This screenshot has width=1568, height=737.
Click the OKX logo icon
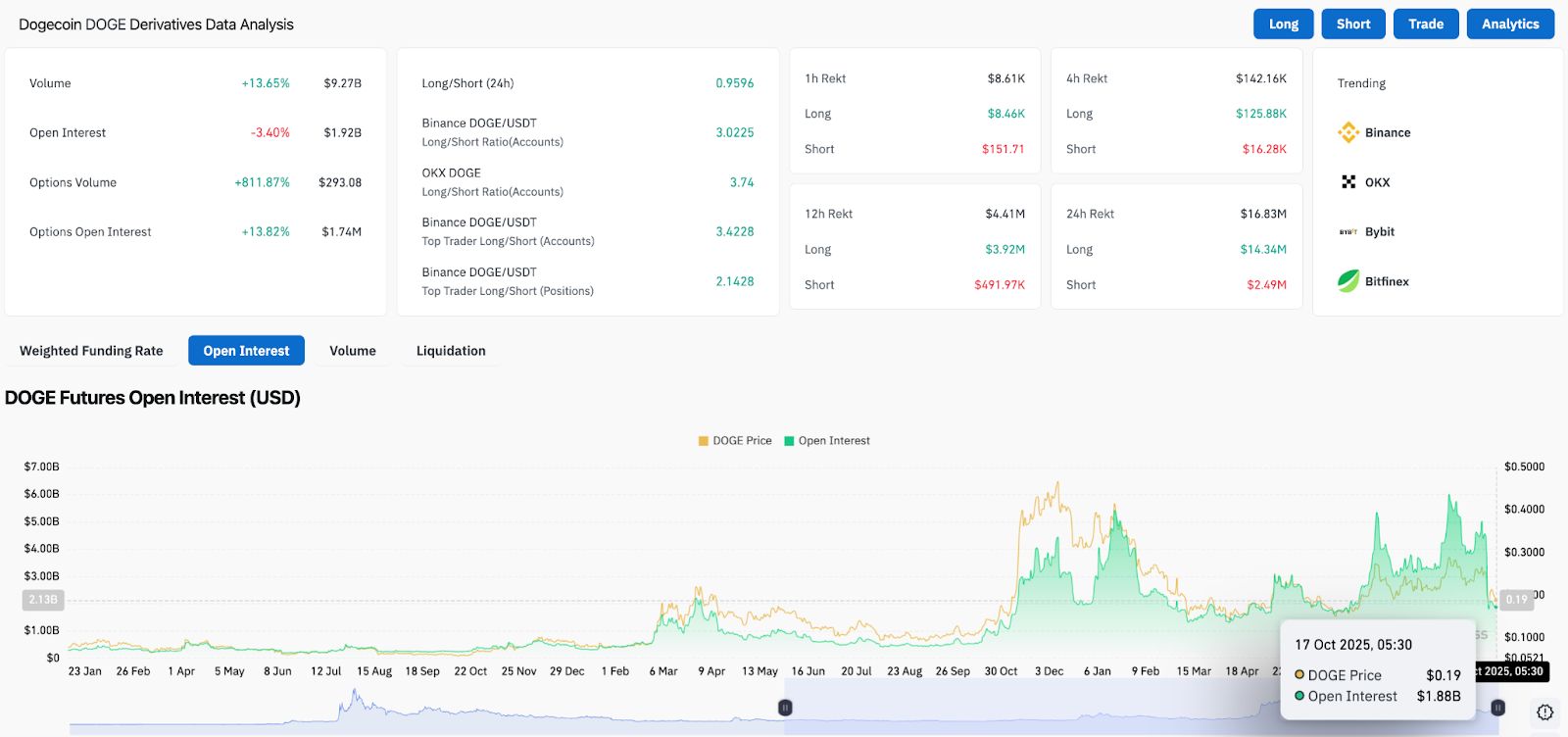pos(1348,182)
